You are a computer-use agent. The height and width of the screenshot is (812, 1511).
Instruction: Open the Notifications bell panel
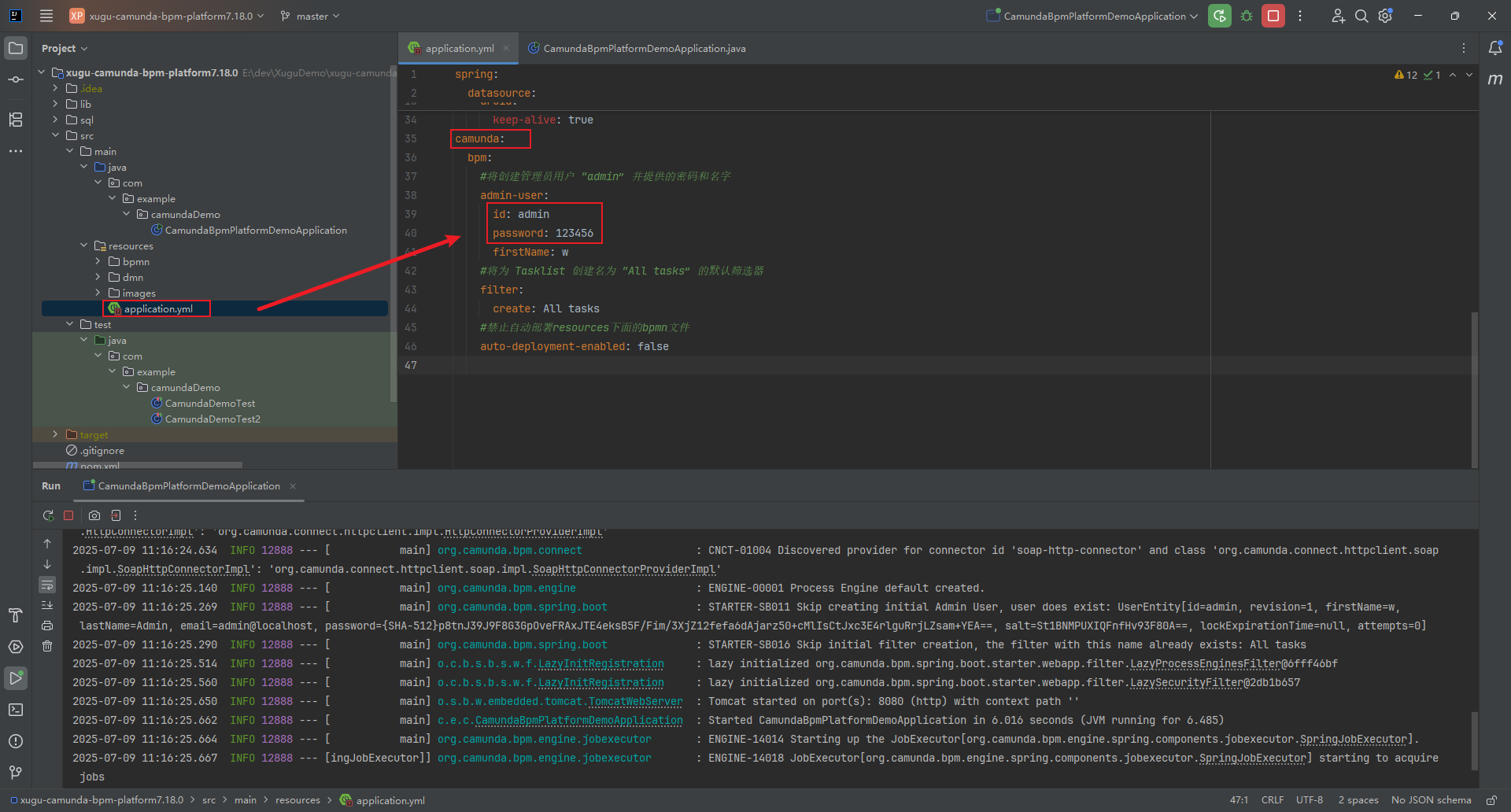(x=1494, y=48)
